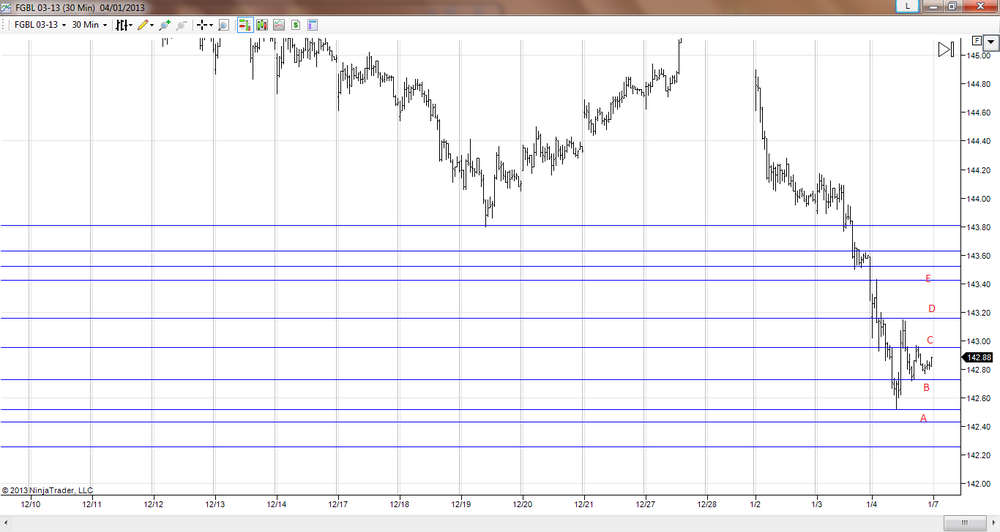
Task: Open the Data Series candlestick icon
Action: [262, 25]
